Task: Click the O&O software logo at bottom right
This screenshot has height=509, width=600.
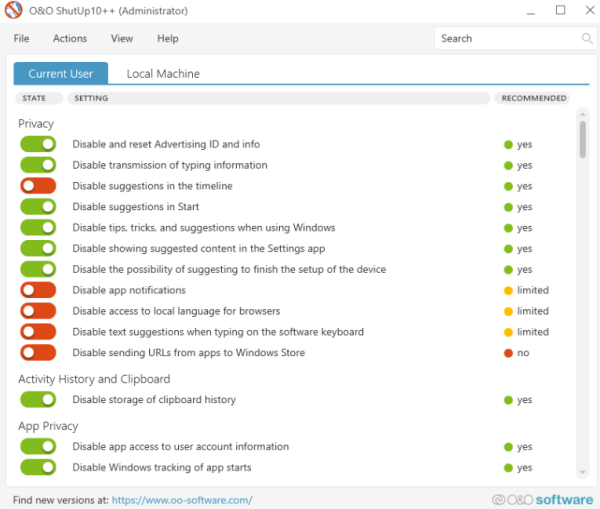Action: (x=543, y=499)
